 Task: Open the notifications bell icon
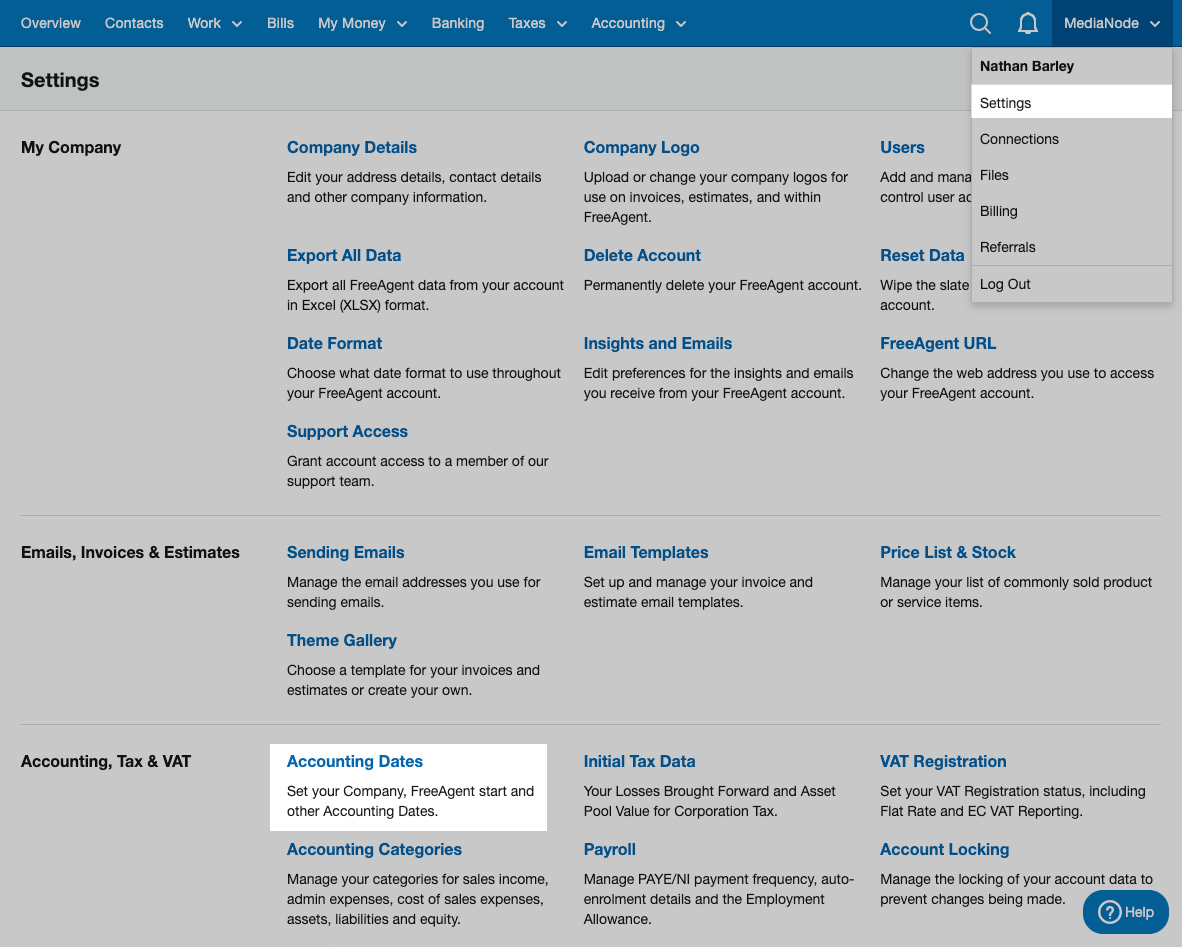point(1027,23)
